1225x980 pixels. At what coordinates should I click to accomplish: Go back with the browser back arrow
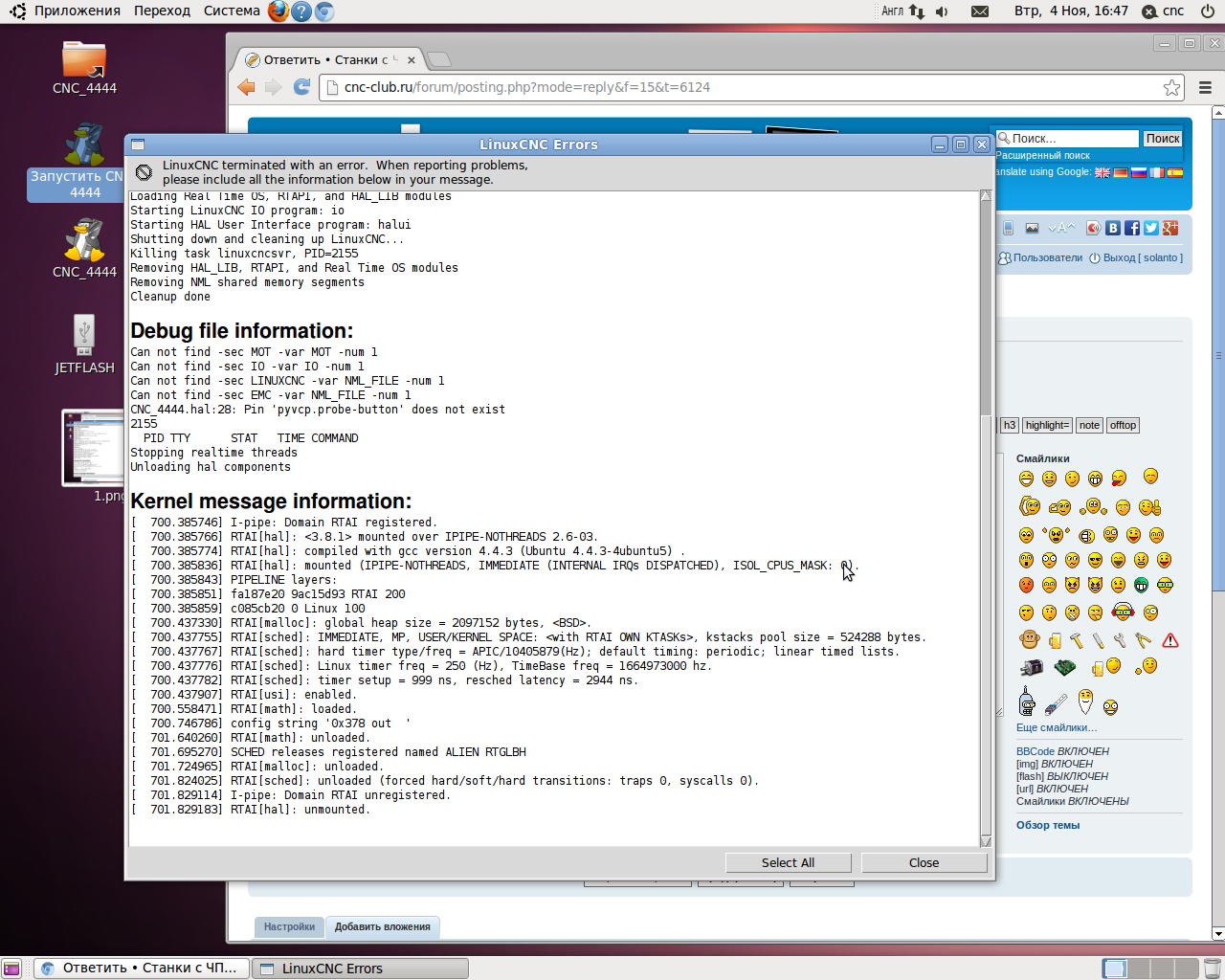tap(247, 87)
